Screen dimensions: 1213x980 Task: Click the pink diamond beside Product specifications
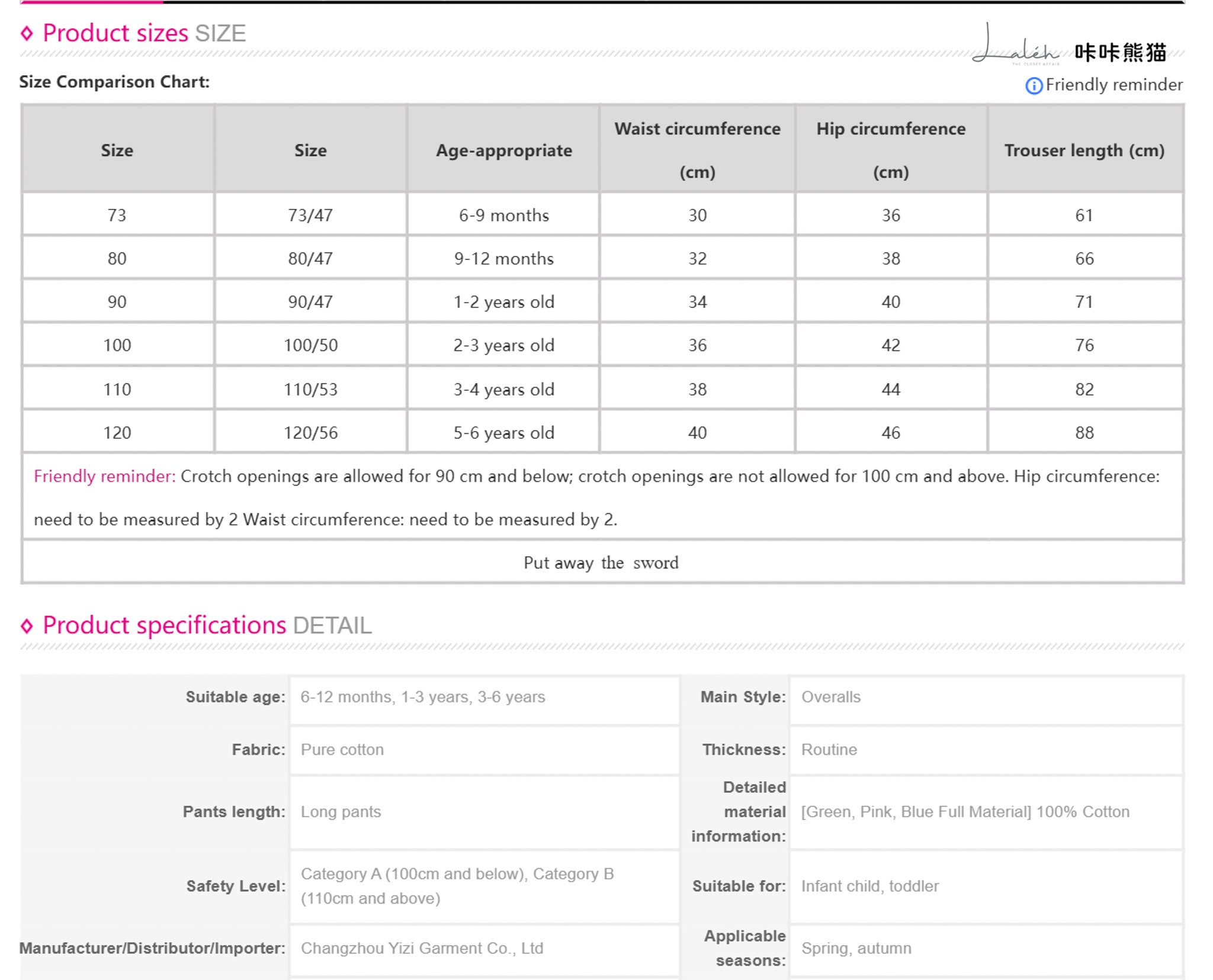[27, 626]
